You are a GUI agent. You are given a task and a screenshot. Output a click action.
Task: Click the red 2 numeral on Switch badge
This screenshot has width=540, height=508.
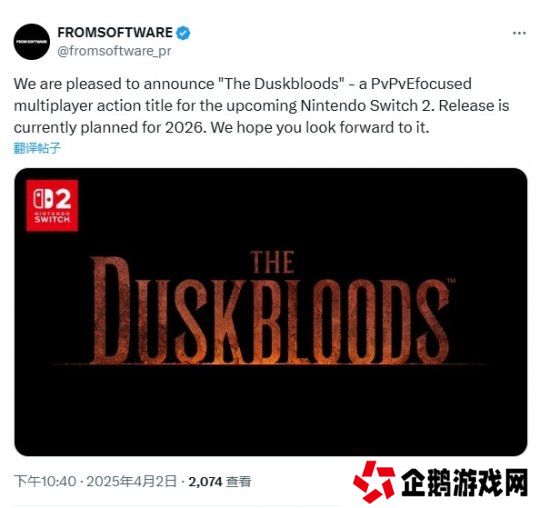pyautogui.click(x=63, y=199)
